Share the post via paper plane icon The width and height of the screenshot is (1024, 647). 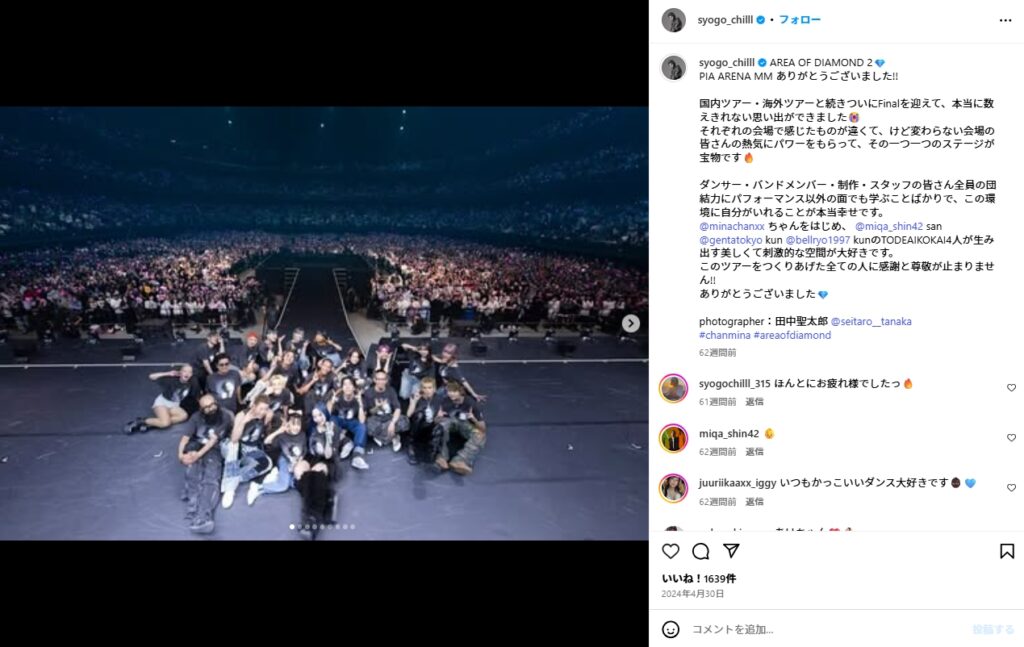tap(731, 551)
